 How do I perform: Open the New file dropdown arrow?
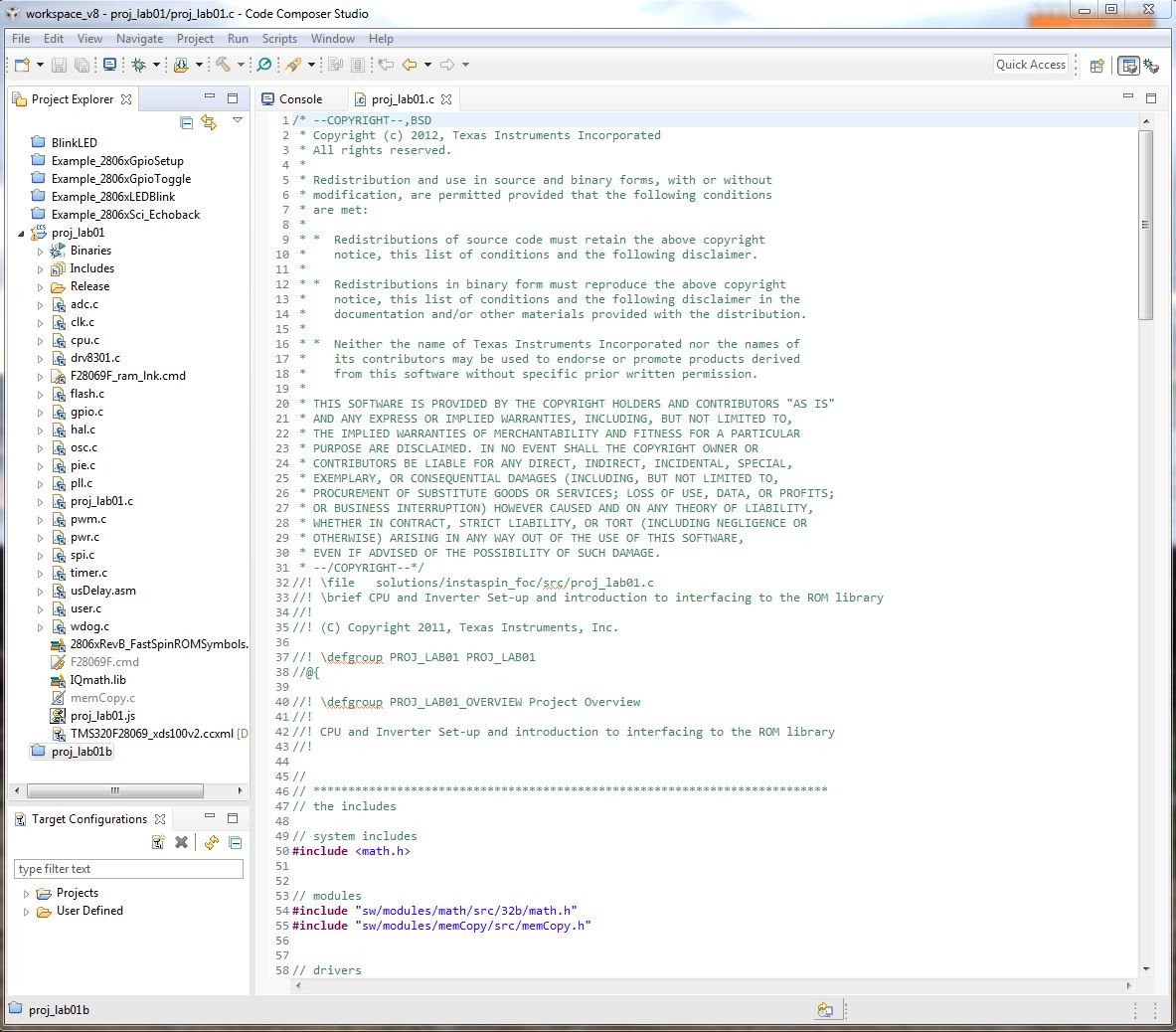coord(40,66)
